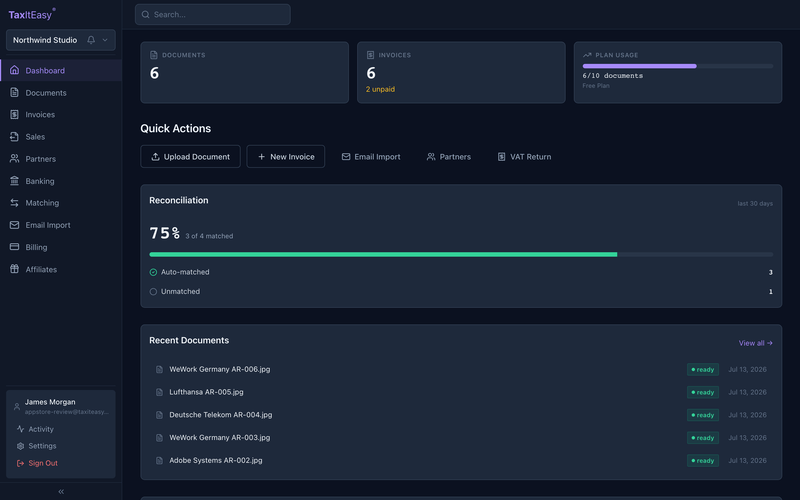The height and width of the screenshot is (500, 800).
Task: Click the Banking sidebar icon
Action: pyautogui.click(x=14, y=181)
